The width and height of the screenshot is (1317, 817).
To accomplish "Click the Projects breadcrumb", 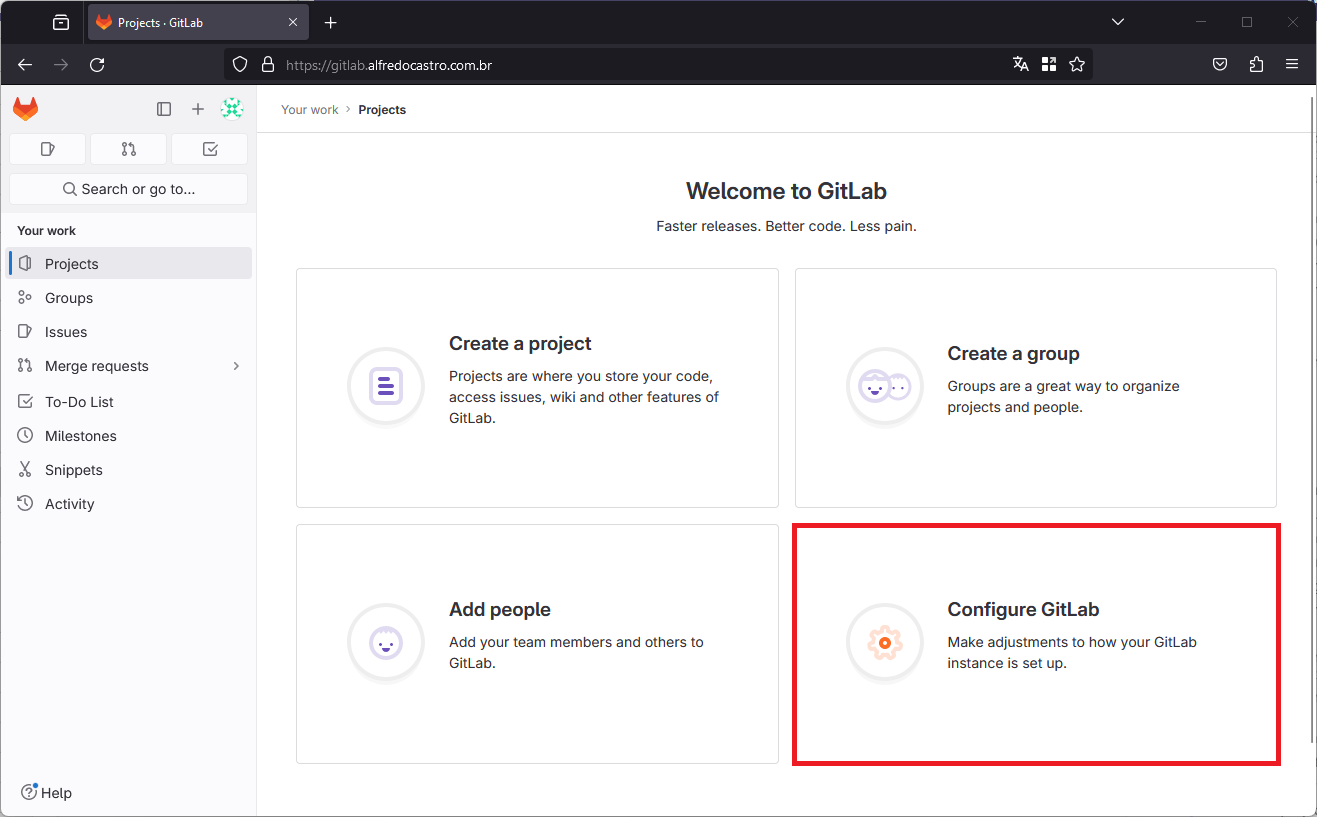I will (382, 110).
